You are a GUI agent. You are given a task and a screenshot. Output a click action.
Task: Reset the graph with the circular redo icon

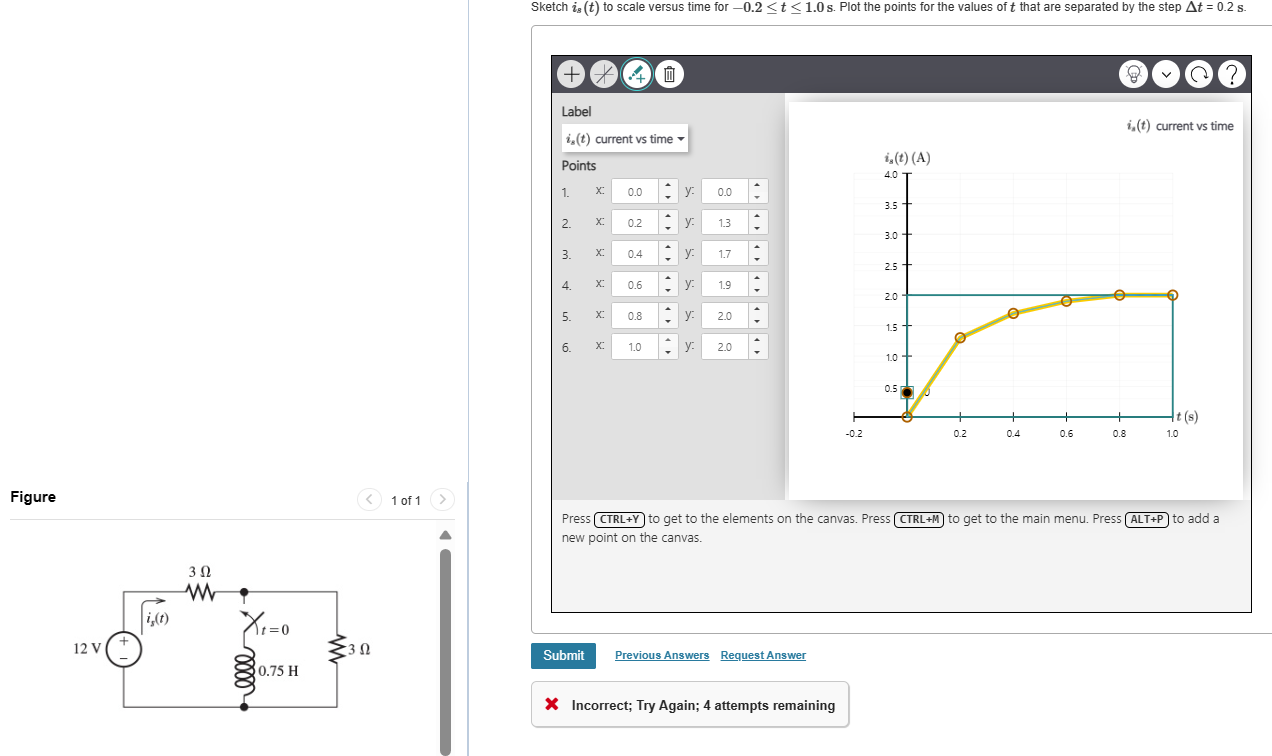pyautogui.click(x=1198, y=74)
